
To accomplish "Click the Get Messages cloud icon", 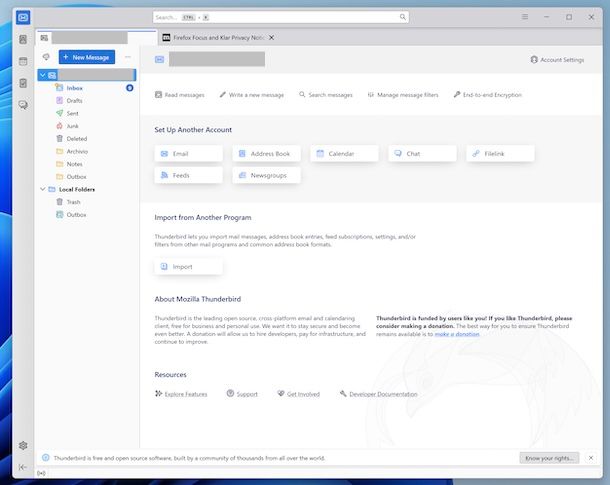I will (46, 57).
